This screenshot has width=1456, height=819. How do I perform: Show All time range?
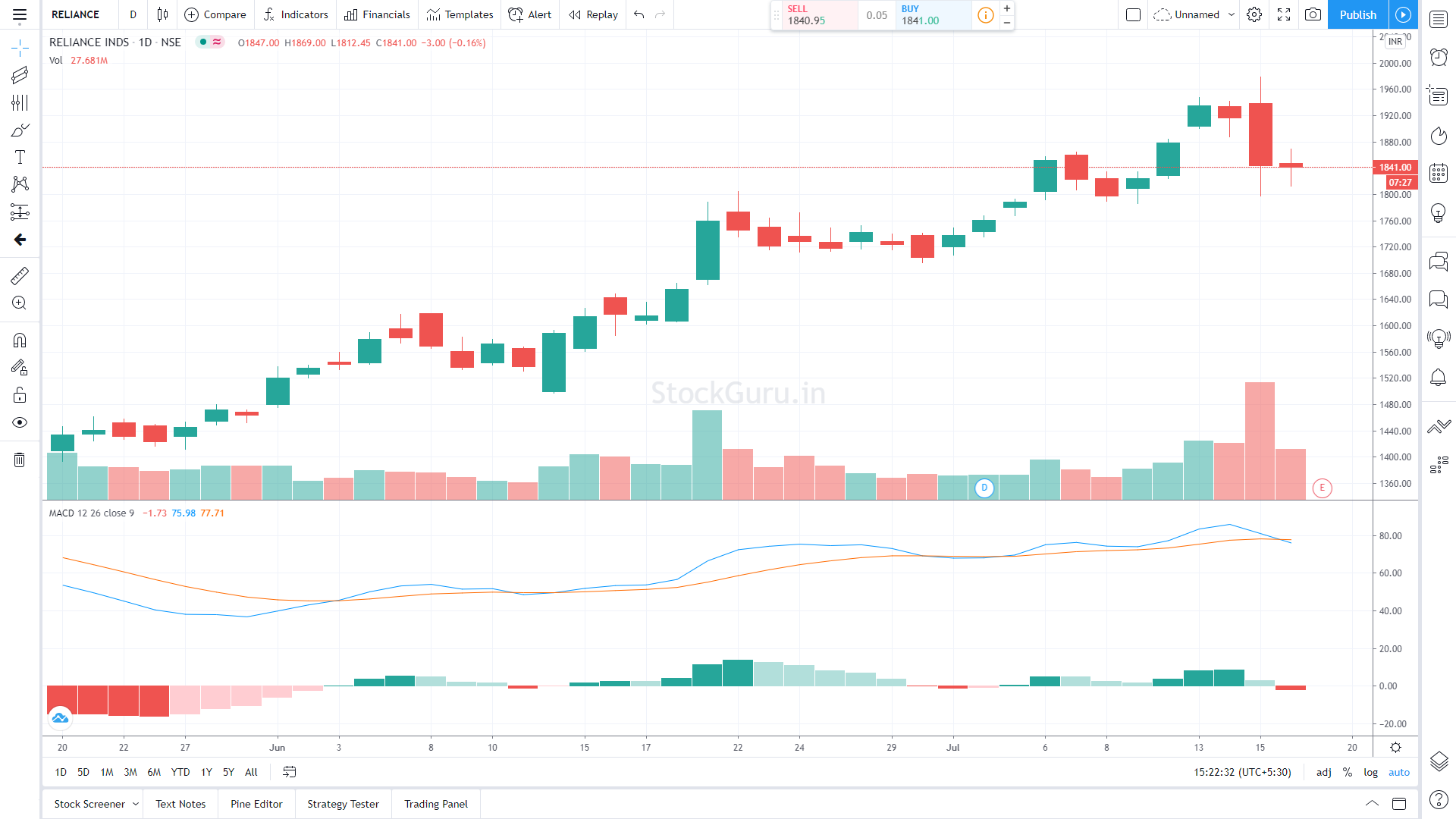coord(251,772)
